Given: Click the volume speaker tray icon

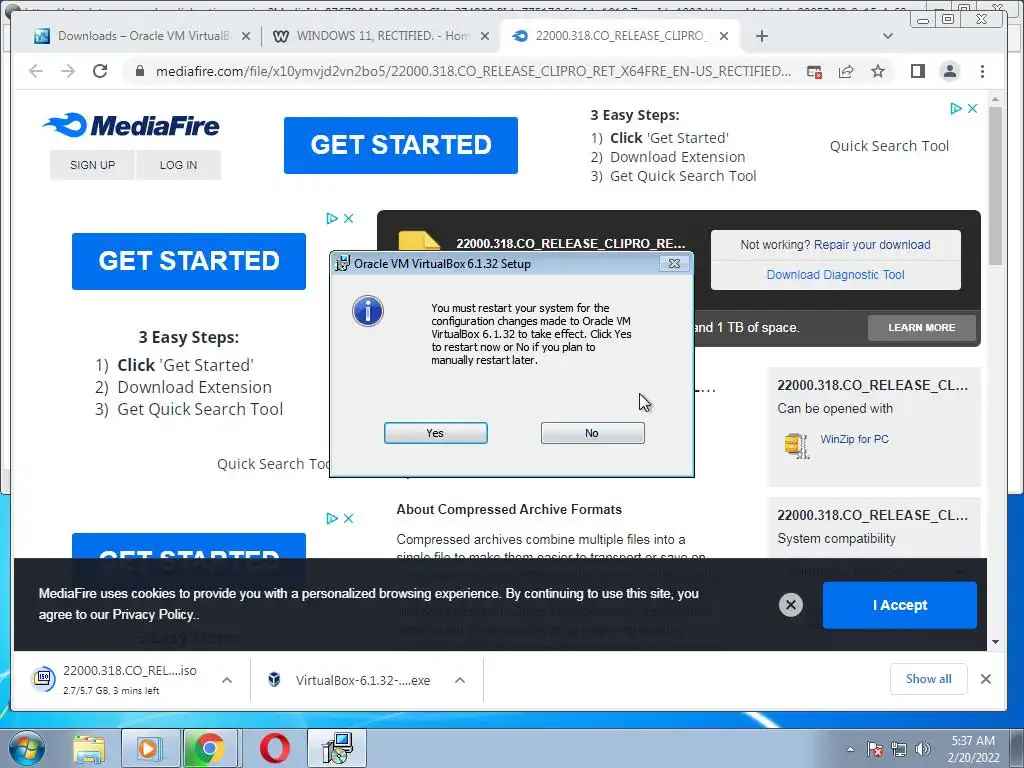Looking at the screenshot, I should (922, 749).
